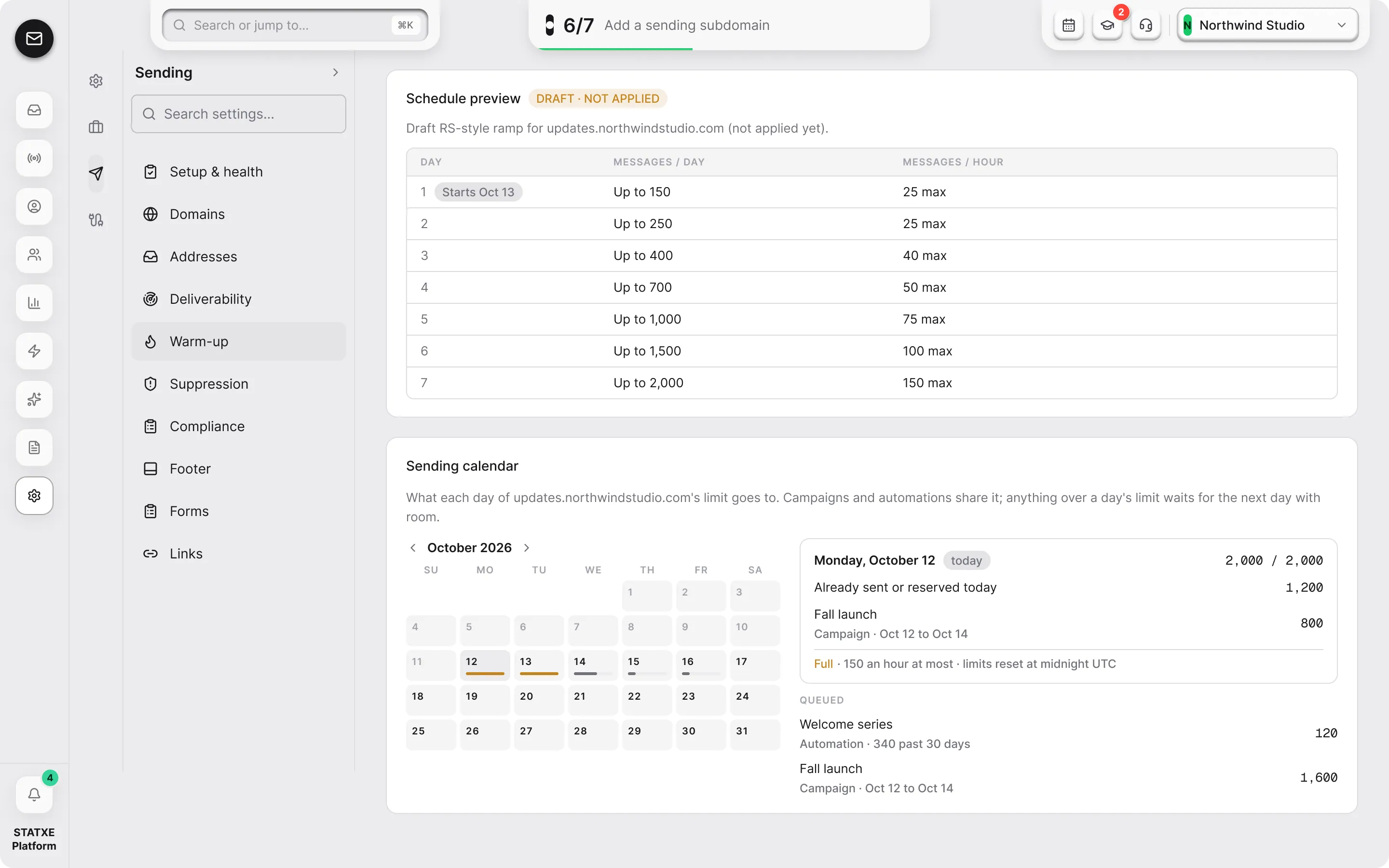Open Domains settings
The image size is (1389, 868).
click(238, 214)
